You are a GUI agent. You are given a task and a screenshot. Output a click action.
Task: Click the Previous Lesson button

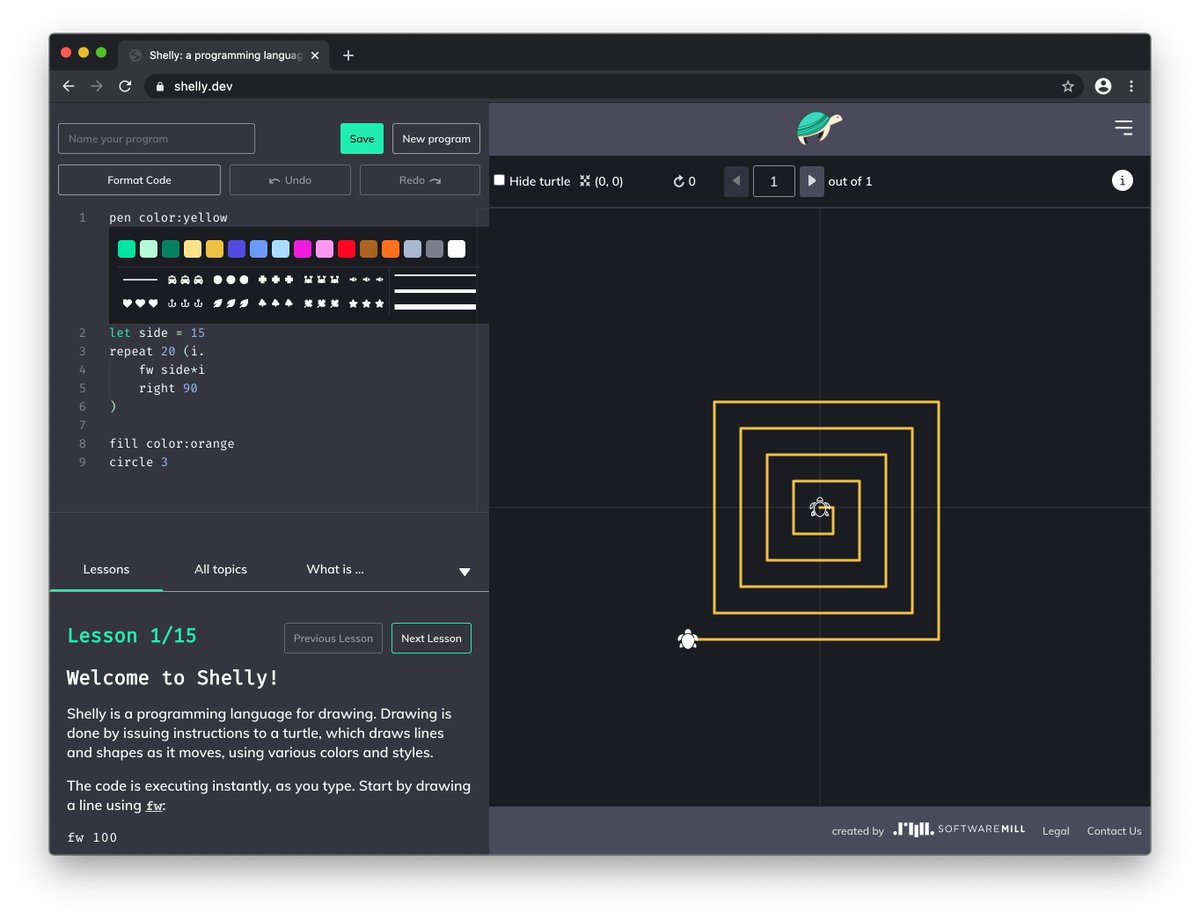333,638
